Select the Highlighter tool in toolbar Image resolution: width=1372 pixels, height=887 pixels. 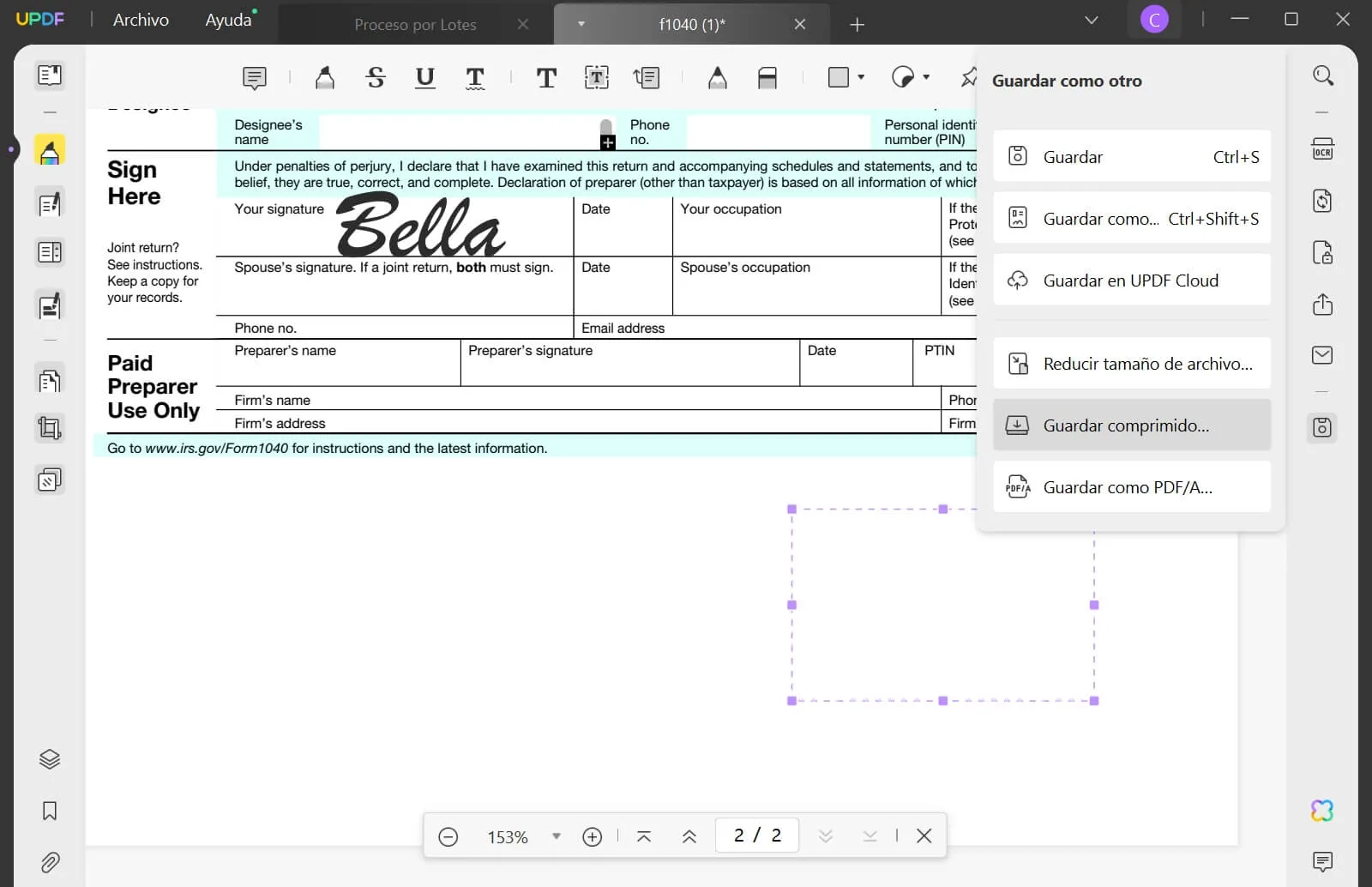[324, 78]
